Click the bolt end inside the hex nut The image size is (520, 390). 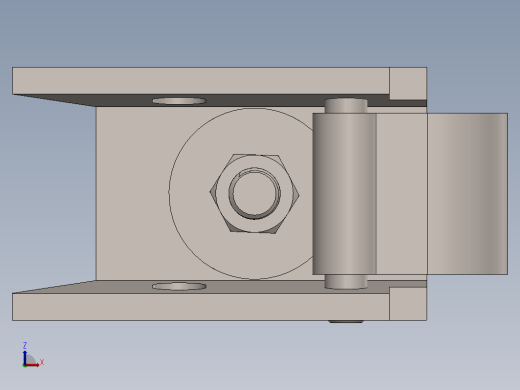(x=255, y=193)
